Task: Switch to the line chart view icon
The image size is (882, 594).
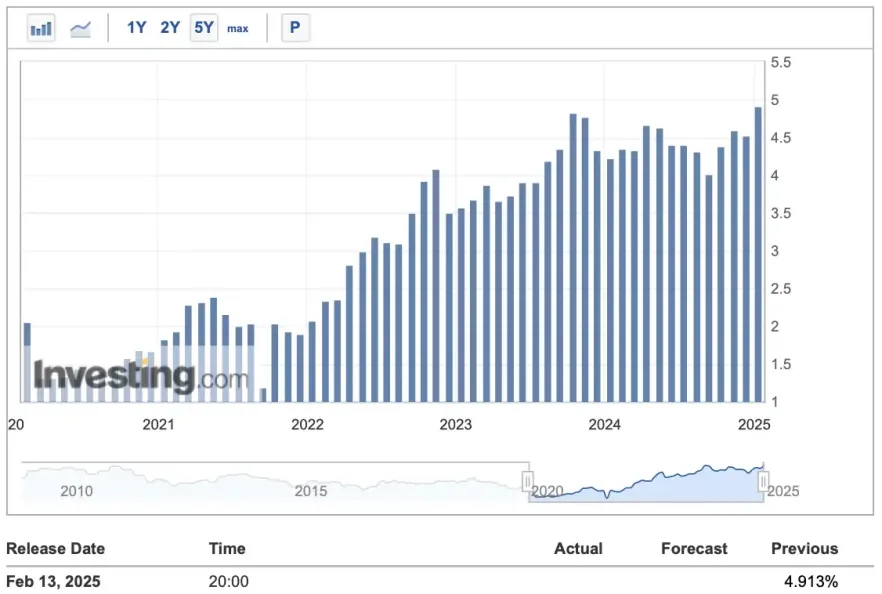Action: pyautogui.click(x=81, y=28)
